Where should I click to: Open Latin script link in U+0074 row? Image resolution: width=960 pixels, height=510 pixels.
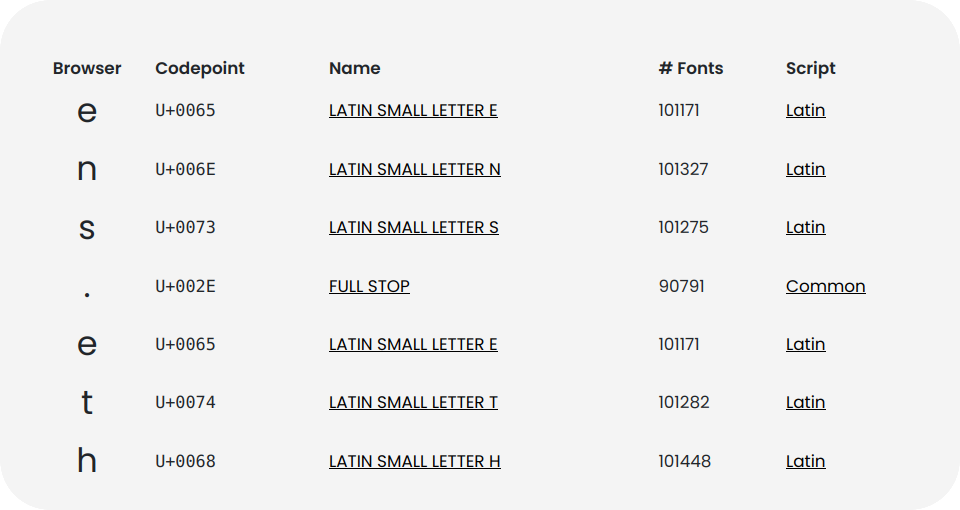coord(805,402)
